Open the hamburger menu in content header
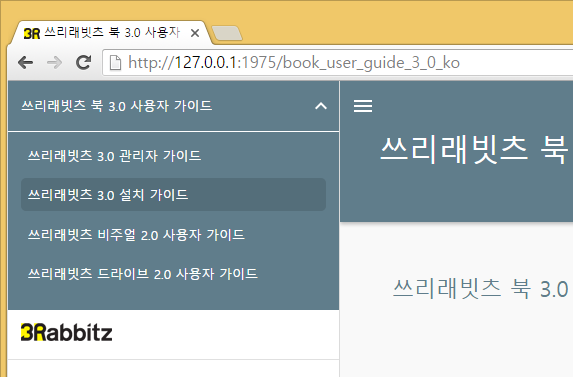573x377 pixels. click(363, 106)
